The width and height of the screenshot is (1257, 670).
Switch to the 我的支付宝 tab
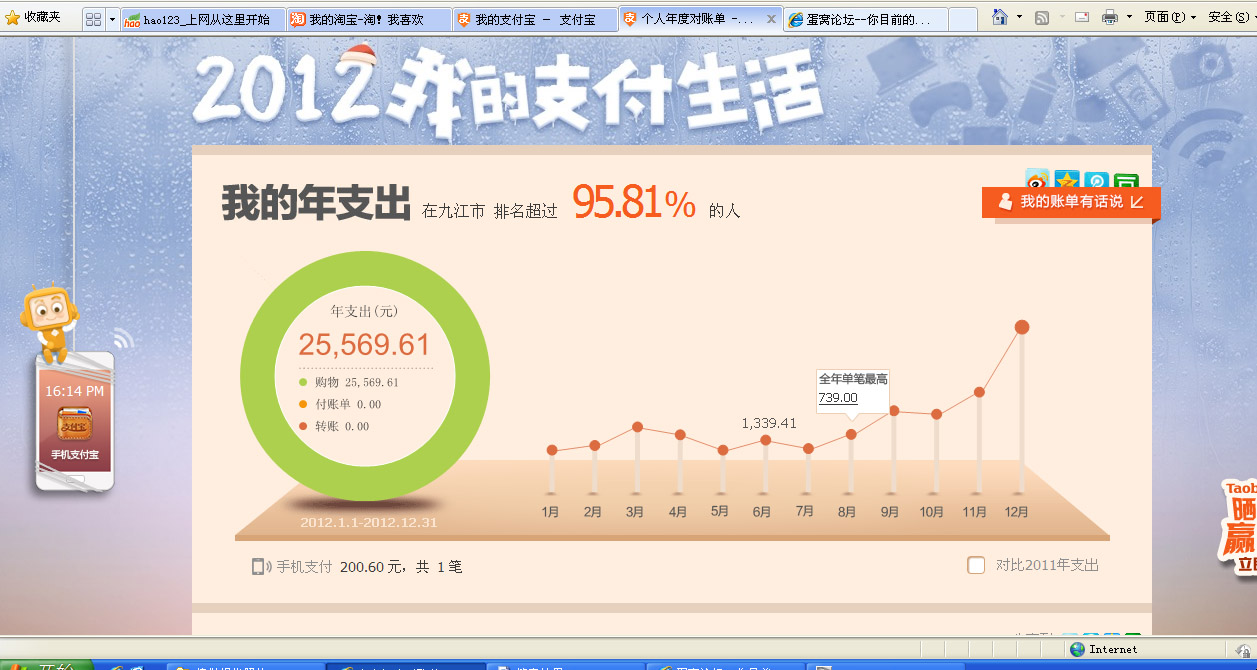coord(534,20)
